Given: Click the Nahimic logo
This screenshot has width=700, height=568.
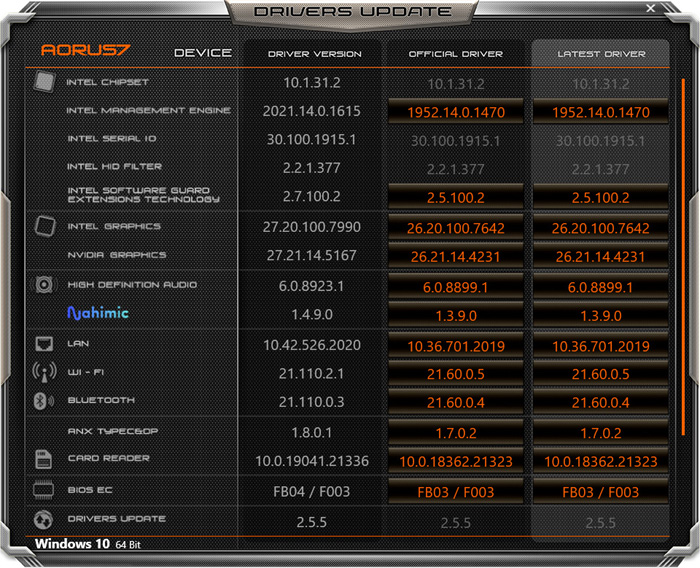Looking at the screenshot, I should [x=98, y=313].
